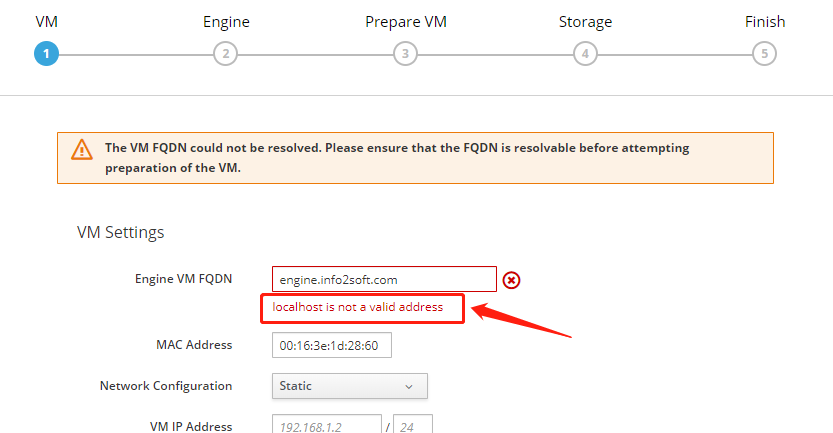Click step 1 circle for VM
The image size is (833, 433).
point(46,54)
